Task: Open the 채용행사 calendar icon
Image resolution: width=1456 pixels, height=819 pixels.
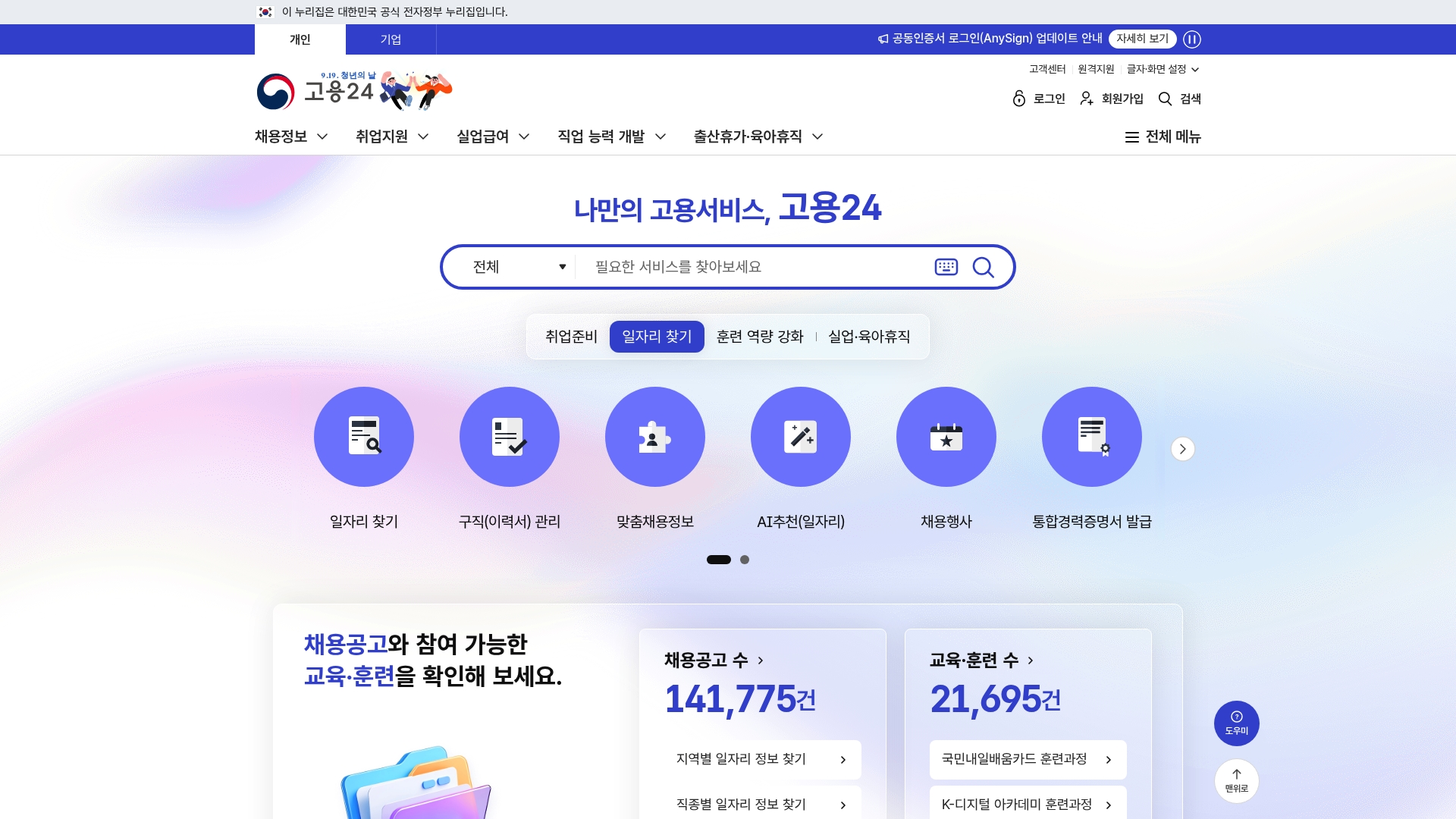Action: (946, 437)
